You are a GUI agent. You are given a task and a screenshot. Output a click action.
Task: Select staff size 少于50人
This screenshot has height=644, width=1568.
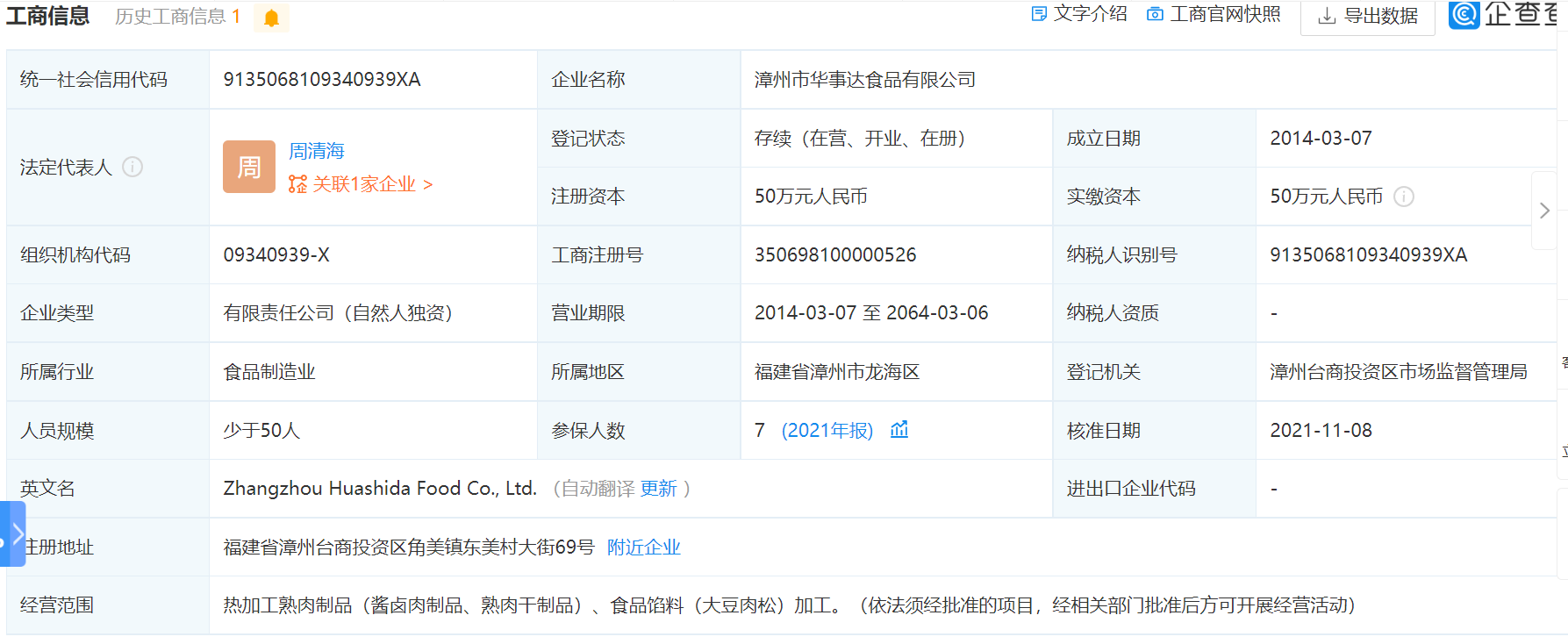click(261, 431)
